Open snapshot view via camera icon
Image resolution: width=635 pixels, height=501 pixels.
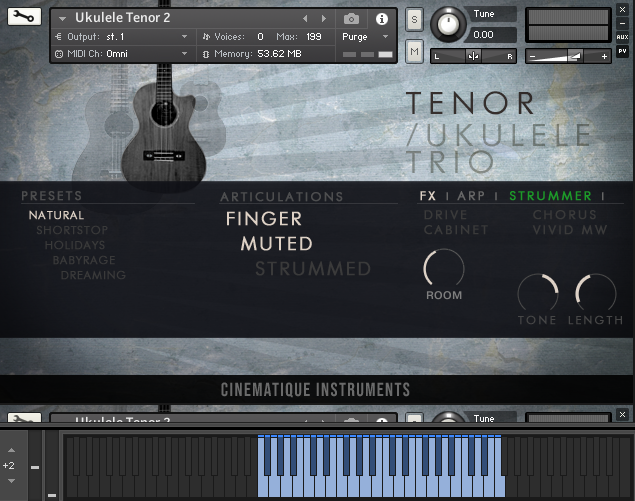[x=351, y=19]
